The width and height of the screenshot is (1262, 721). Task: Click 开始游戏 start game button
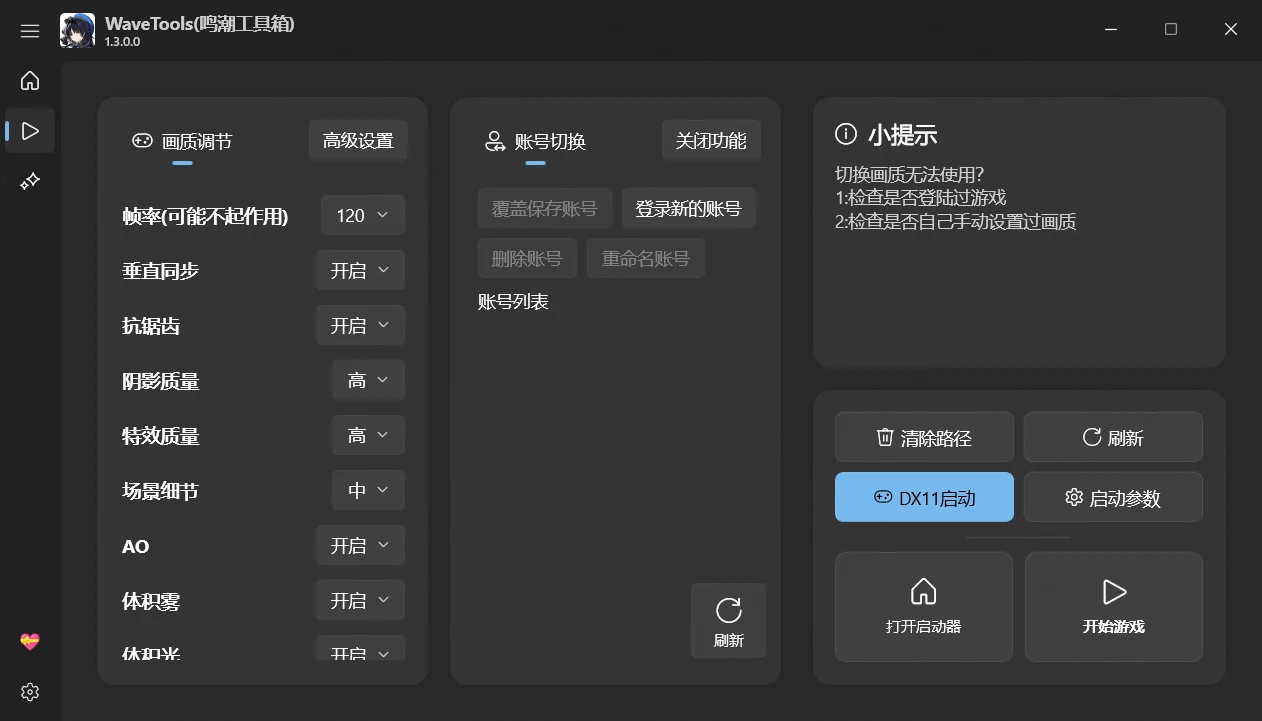click(1114, 607)
